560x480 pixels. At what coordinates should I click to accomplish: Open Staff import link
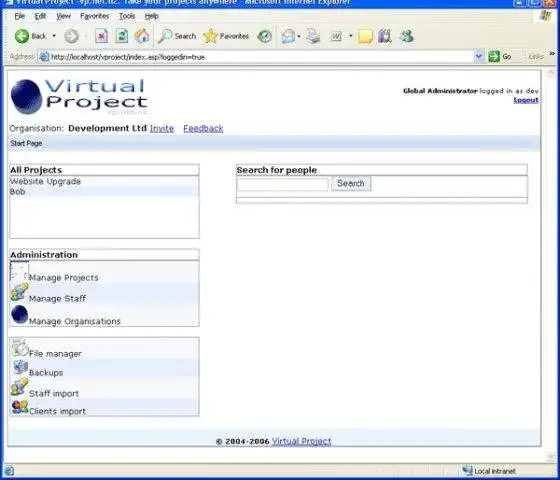coord(54,394)
